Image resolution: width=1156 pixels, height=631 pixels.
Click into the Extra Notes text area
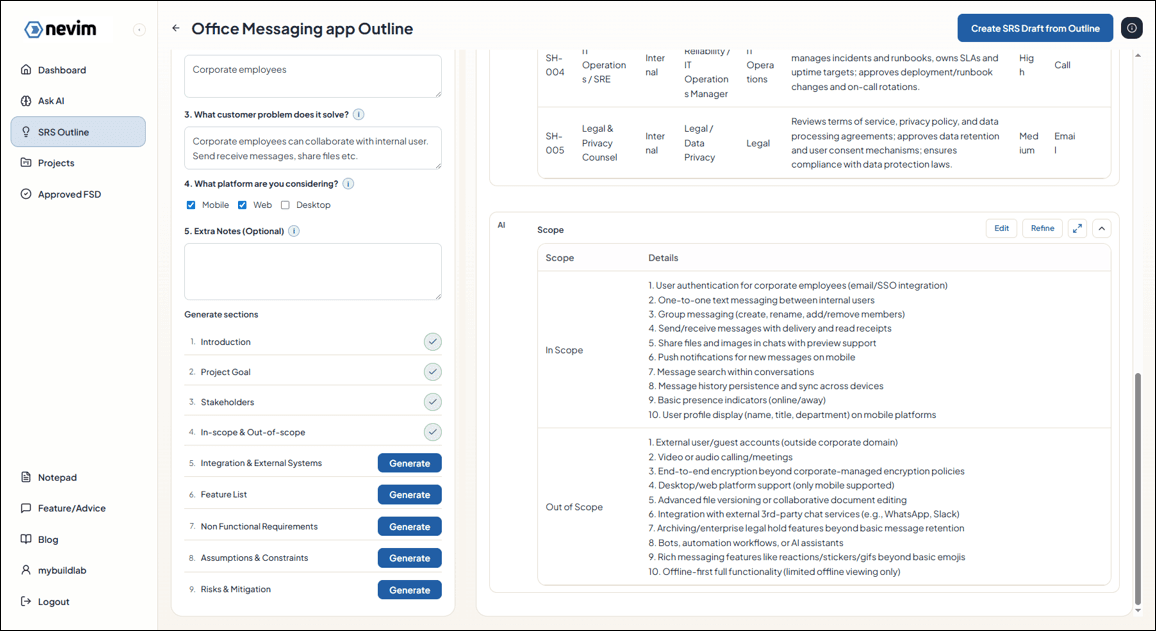(x=312, y=271)
